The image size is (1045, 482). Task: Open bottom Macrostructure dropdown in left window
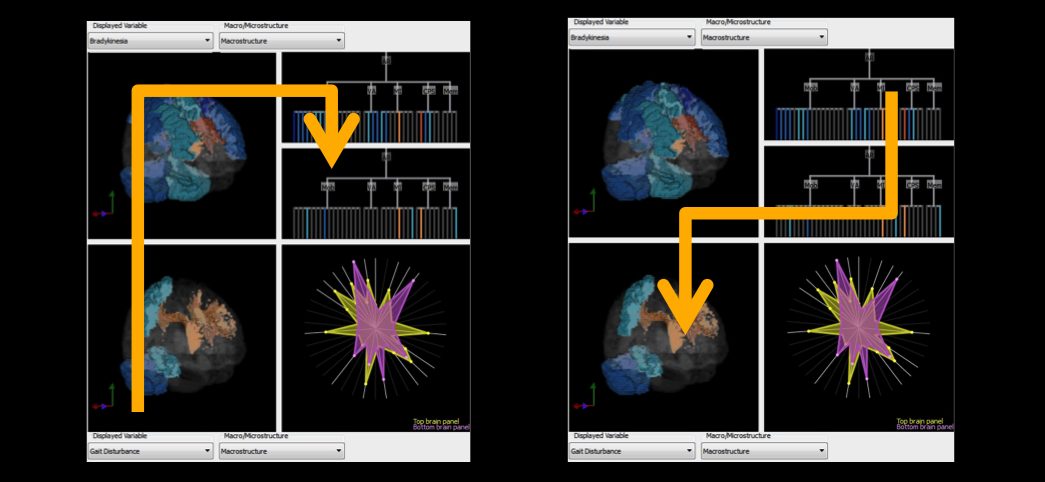pos(281,451)
